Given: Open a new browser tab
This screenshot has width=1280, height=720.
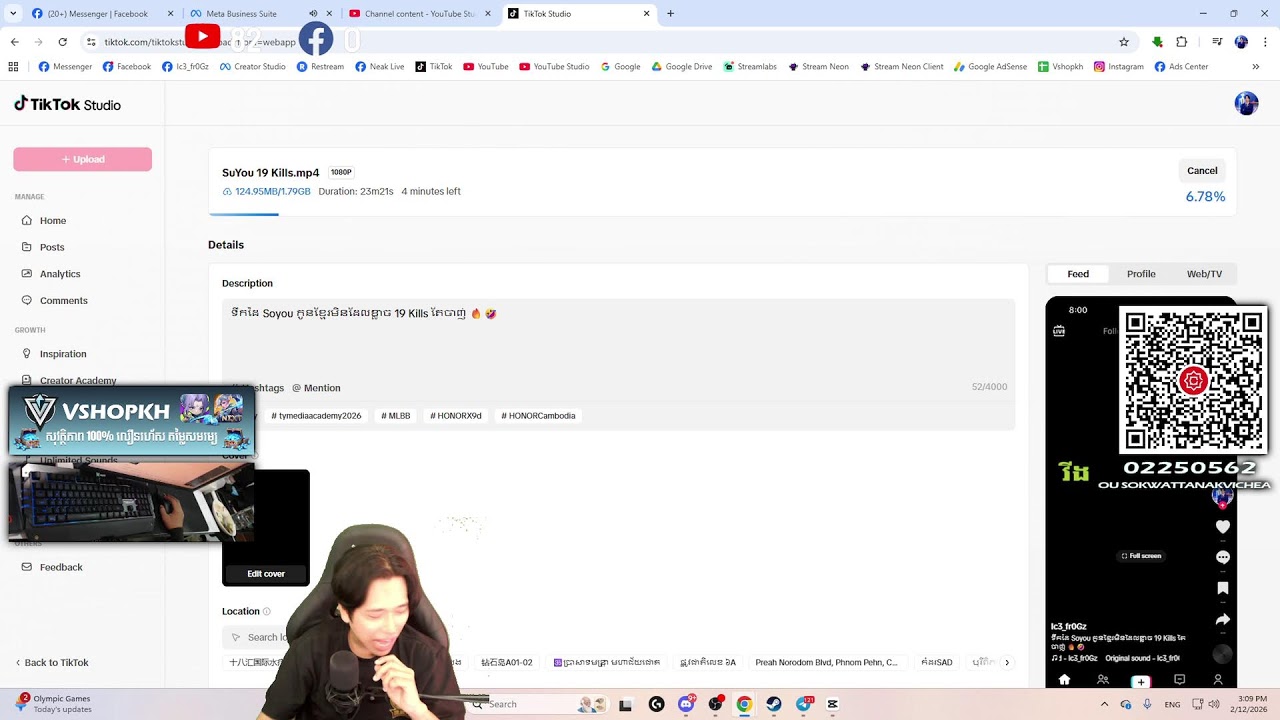Looking at the screenshot, I should [x=670, y=14].
